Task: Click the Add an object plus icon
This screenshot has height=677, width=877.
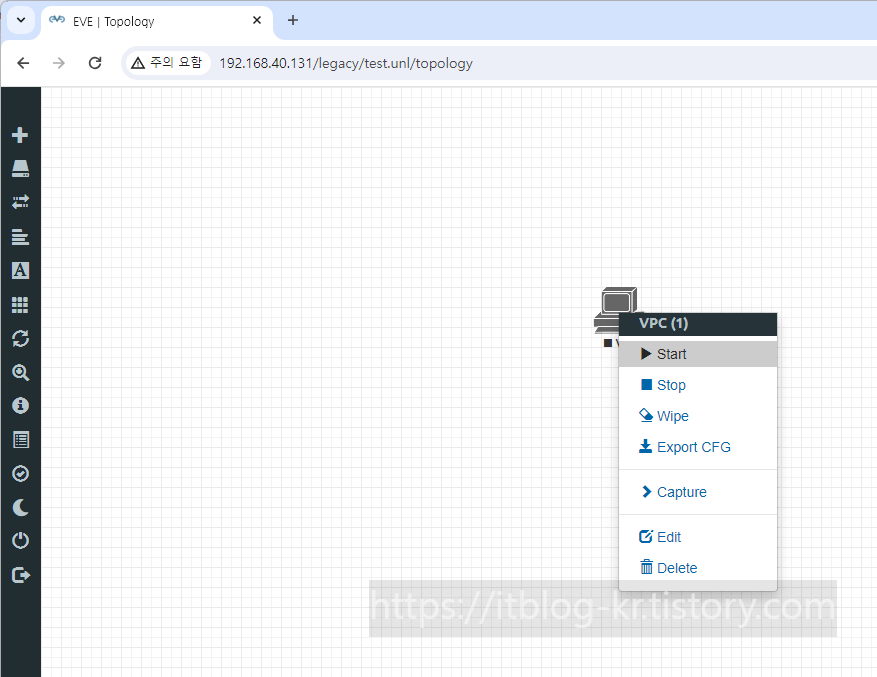Action: point(20,135)
